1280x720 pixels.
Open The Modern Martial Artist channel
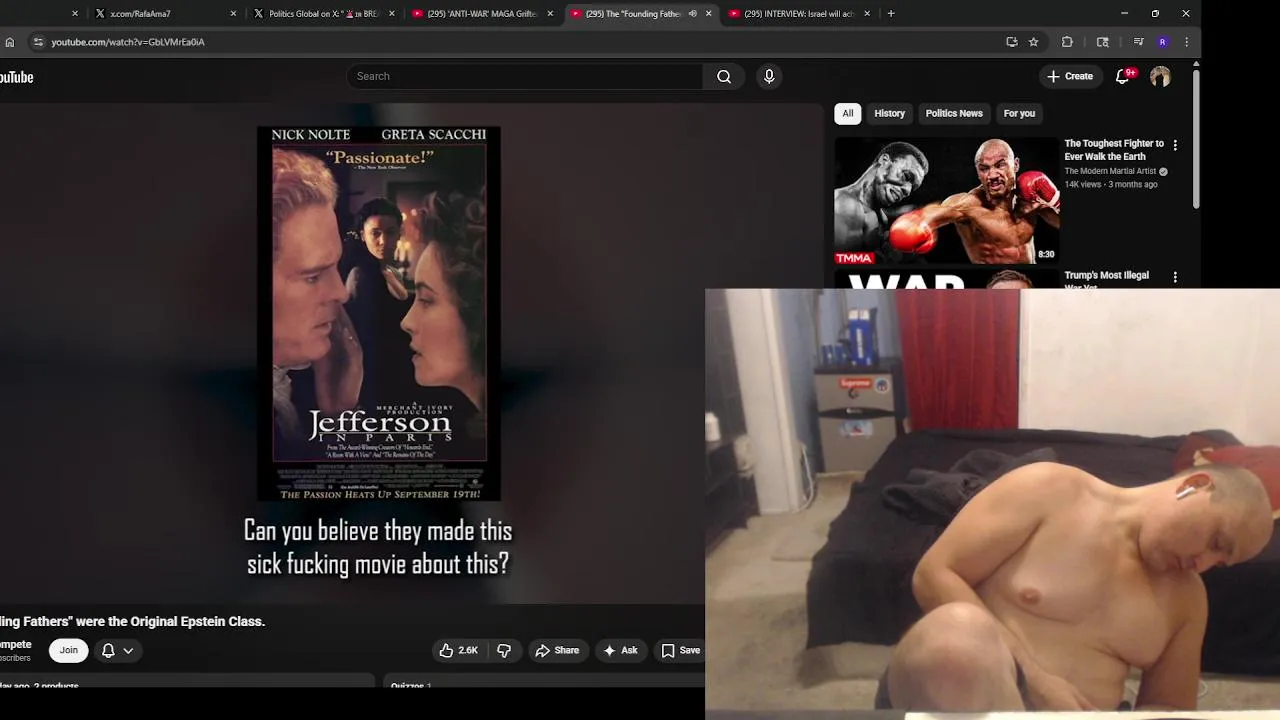[1110, 171]
